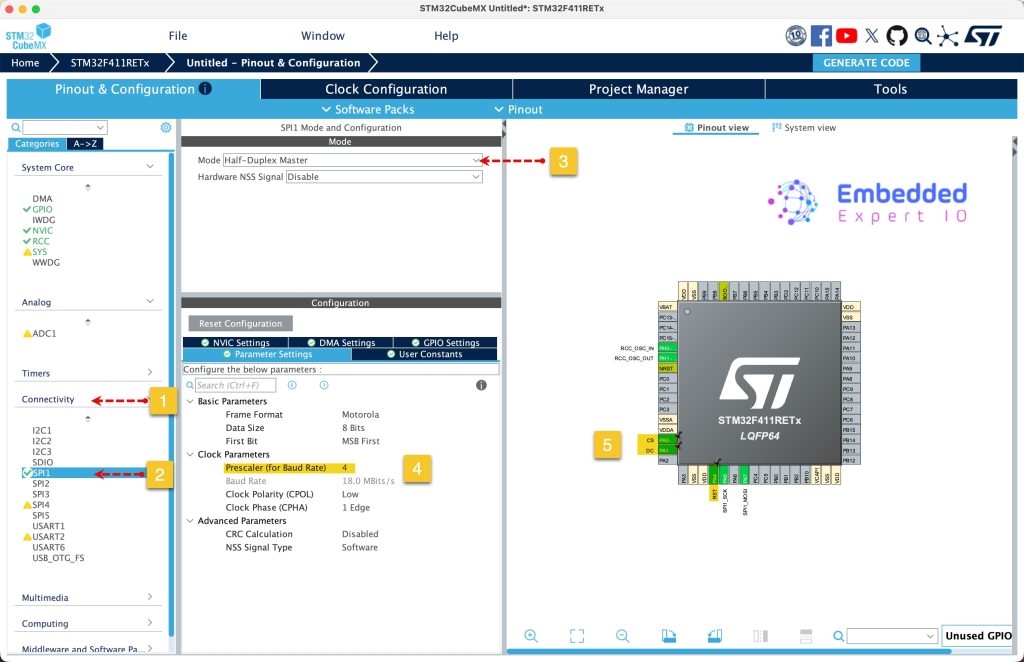Open the Window menu
This screenshot has height=662, width=1024.
322,36
